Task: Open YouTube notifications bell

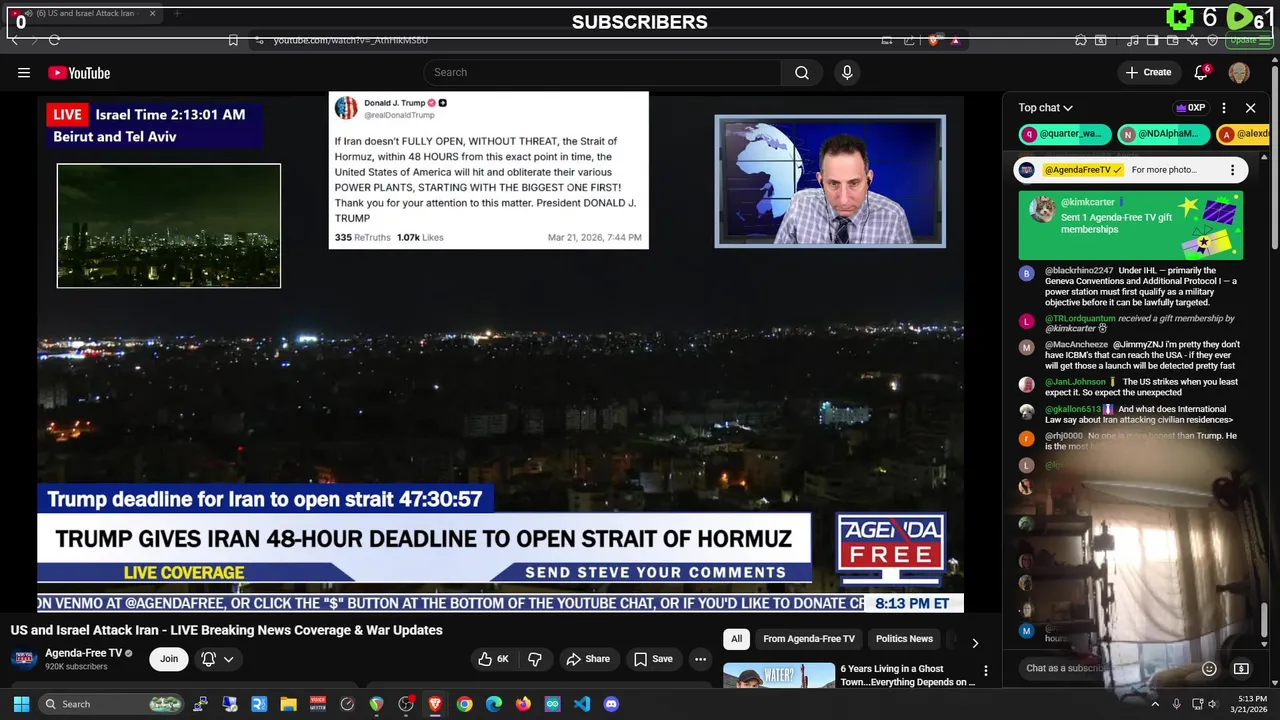Action: pos(1202,72)
